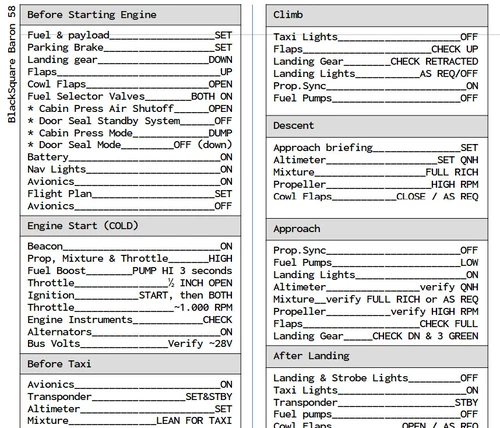
Task: Select 'Fuel Boost PUMP HI 3 seconds' row
Action: click(130, 271)
